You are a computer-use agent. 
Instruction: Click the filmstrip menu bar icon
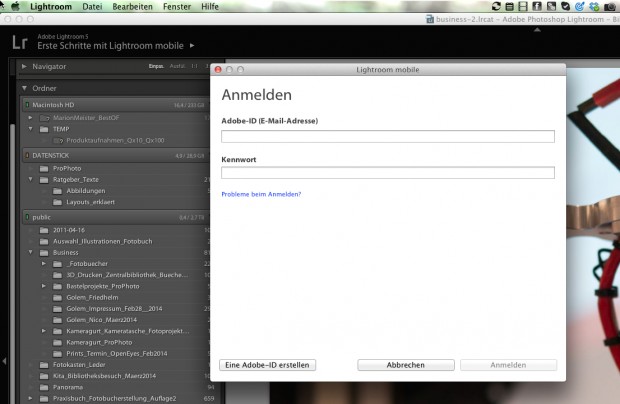(523, 6)
